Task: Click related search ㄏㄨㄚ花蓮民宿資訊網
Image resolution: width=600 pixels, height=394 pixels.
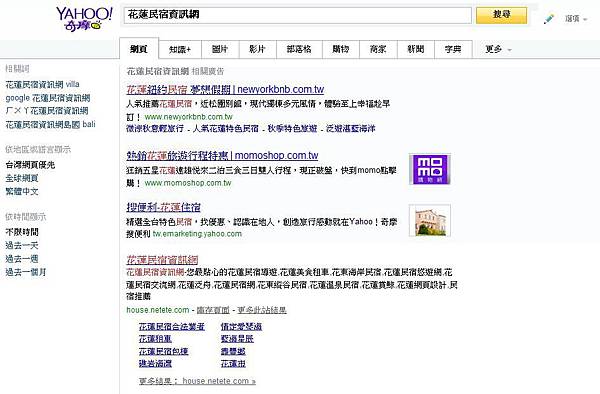Action: (47, 111)
